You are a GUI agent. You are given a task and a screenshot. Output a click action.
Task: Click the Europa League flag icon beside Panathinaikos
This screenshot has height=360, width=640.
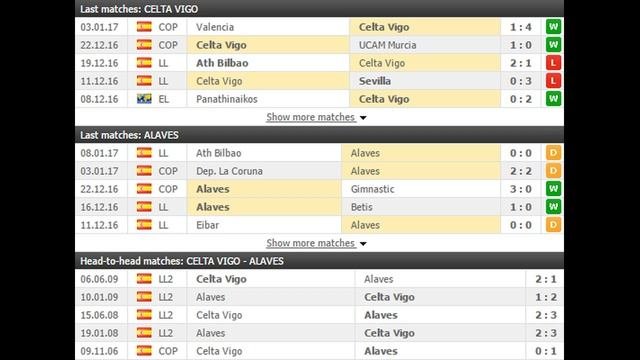pos(144,99)
